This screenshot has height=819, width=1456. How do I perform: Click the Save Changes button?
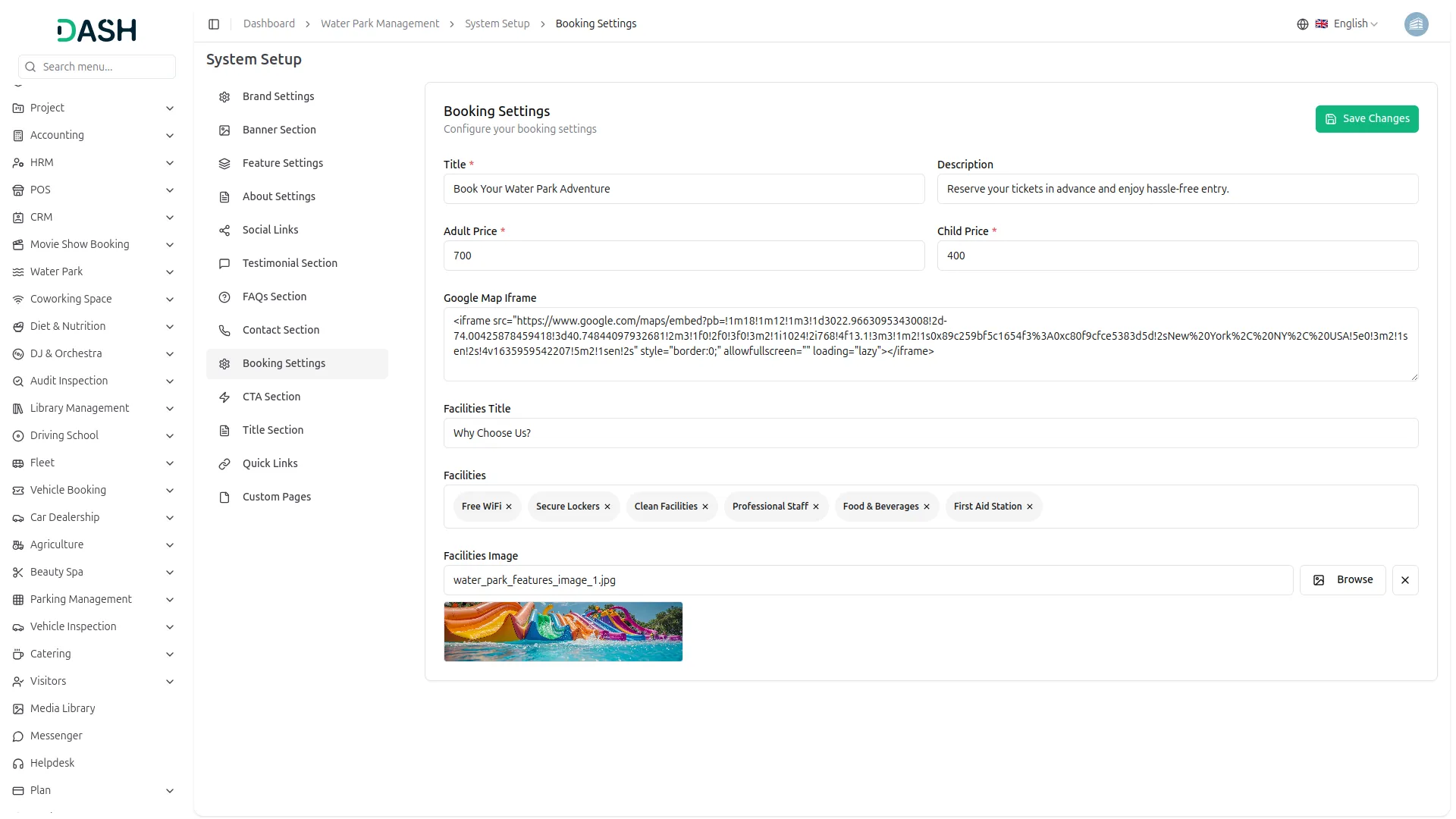[x=1367, y=119]
